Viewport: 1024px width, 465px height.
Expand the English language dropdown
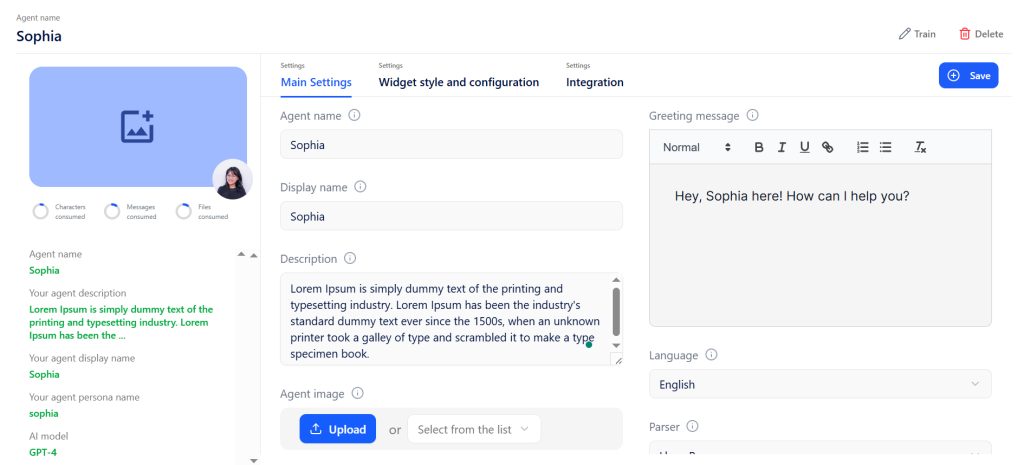tap(820, 384)
